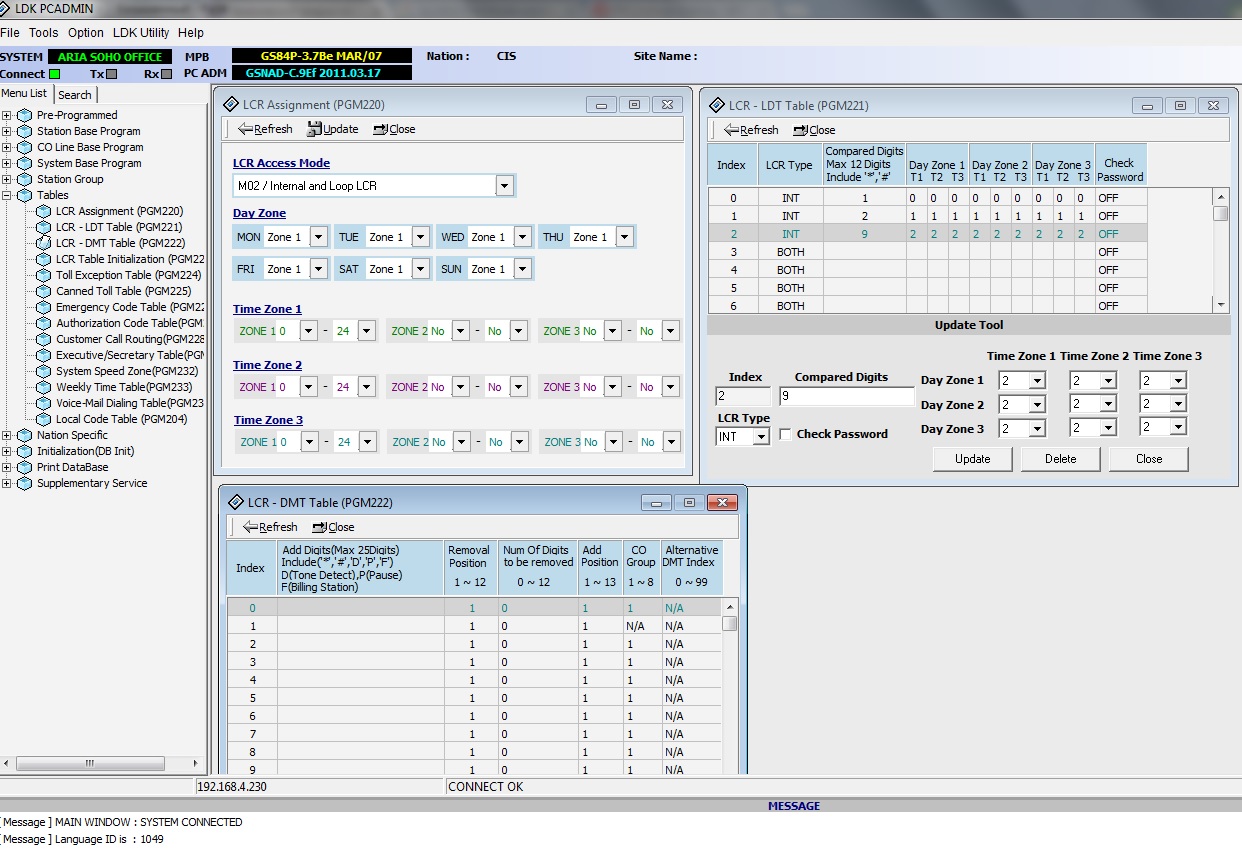The height and width of the screenshot is (858, 1242).
Task: Enable the Check Password checkbox
Action: pos(786,434)
